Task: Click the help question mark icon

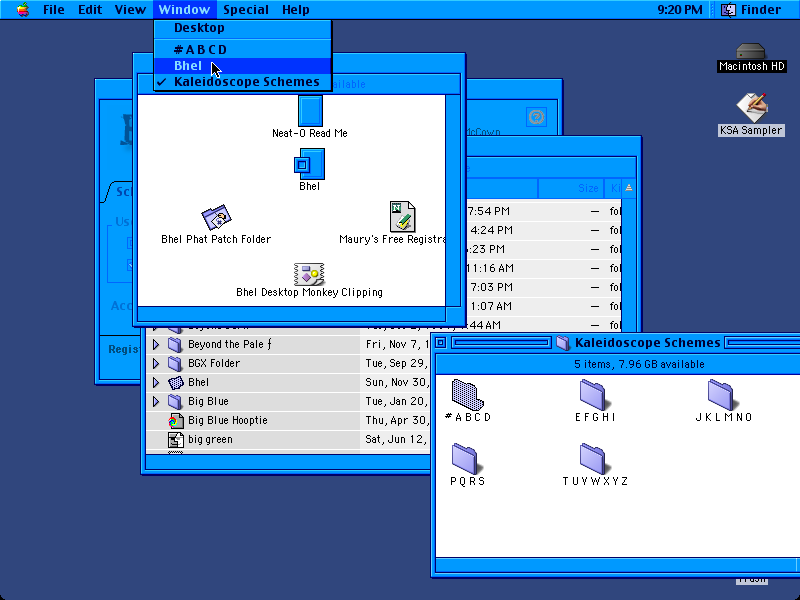Action: tap(536, 117)
